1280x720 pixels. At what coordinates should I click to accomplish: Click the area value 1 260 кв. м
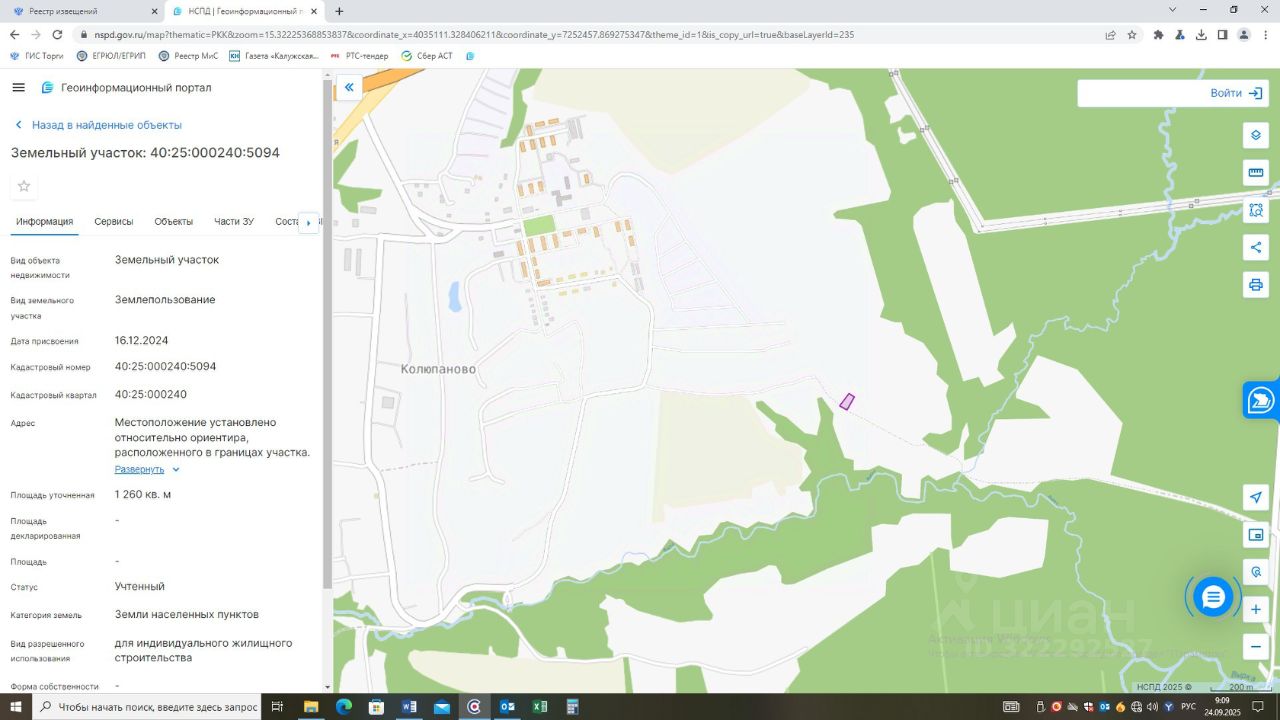pos(143,494)
